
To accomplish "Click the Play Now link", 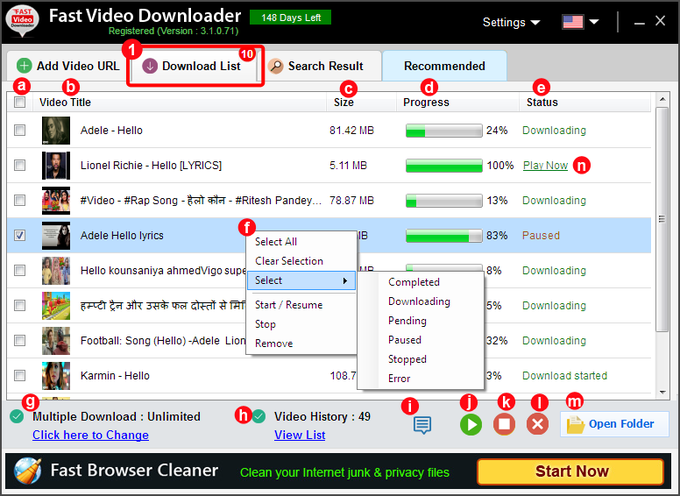I will coord(545,165).
